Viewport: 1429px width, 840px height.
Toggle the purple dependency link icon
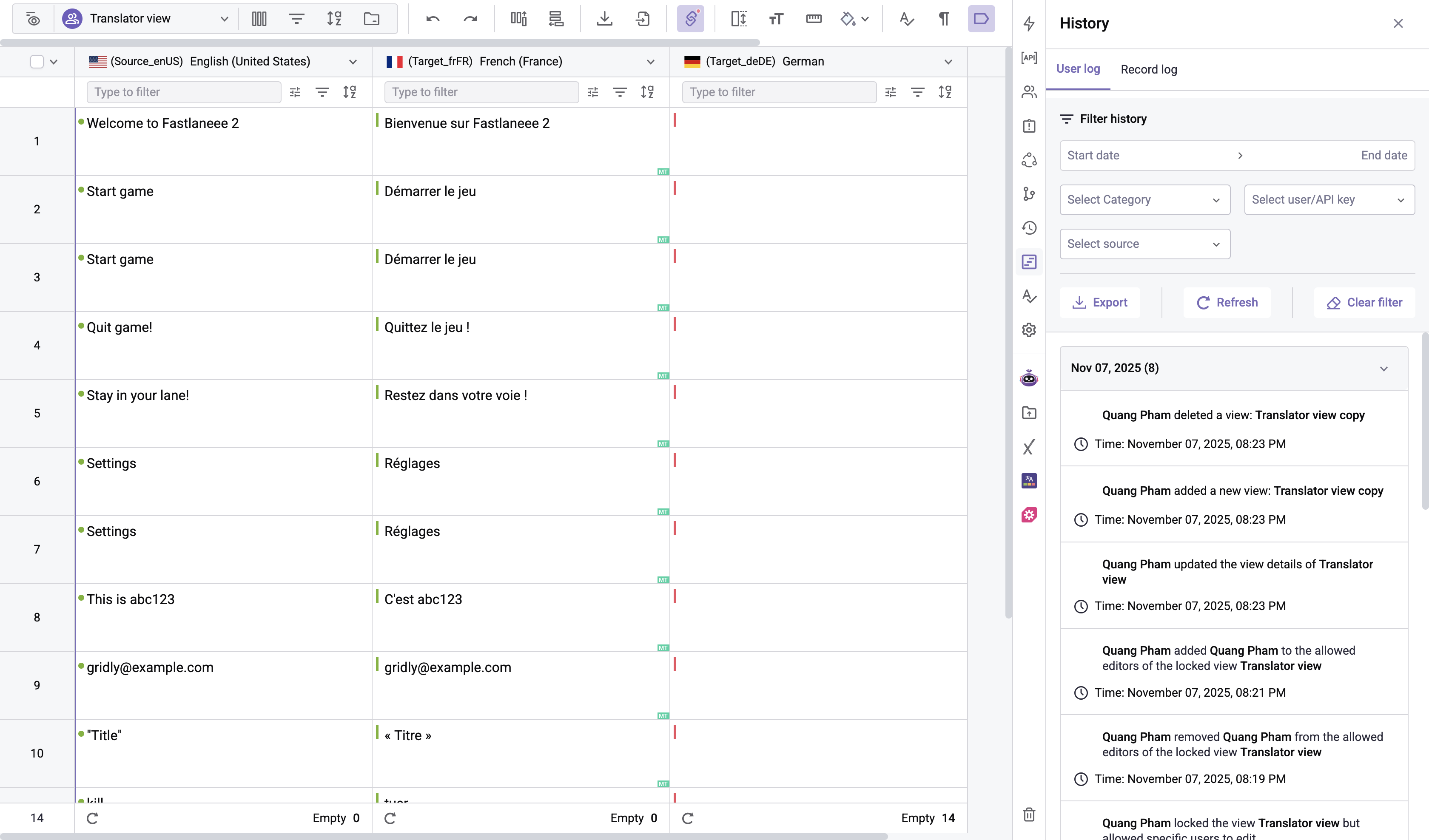tap(690, 19)
